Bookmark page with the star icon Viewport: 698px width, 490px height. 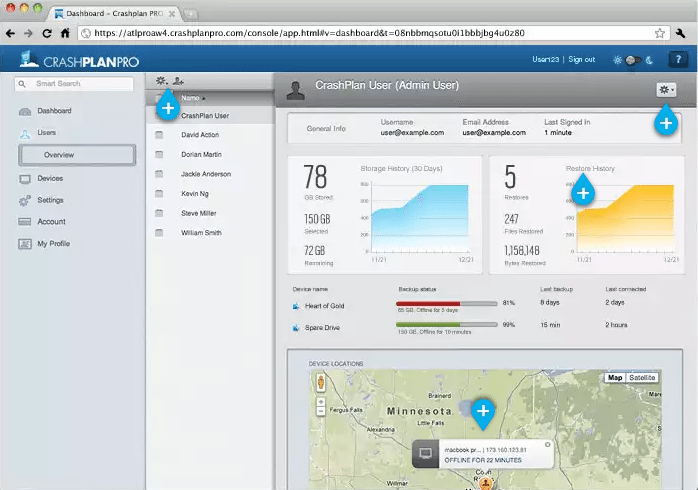[x=660, y=33]
